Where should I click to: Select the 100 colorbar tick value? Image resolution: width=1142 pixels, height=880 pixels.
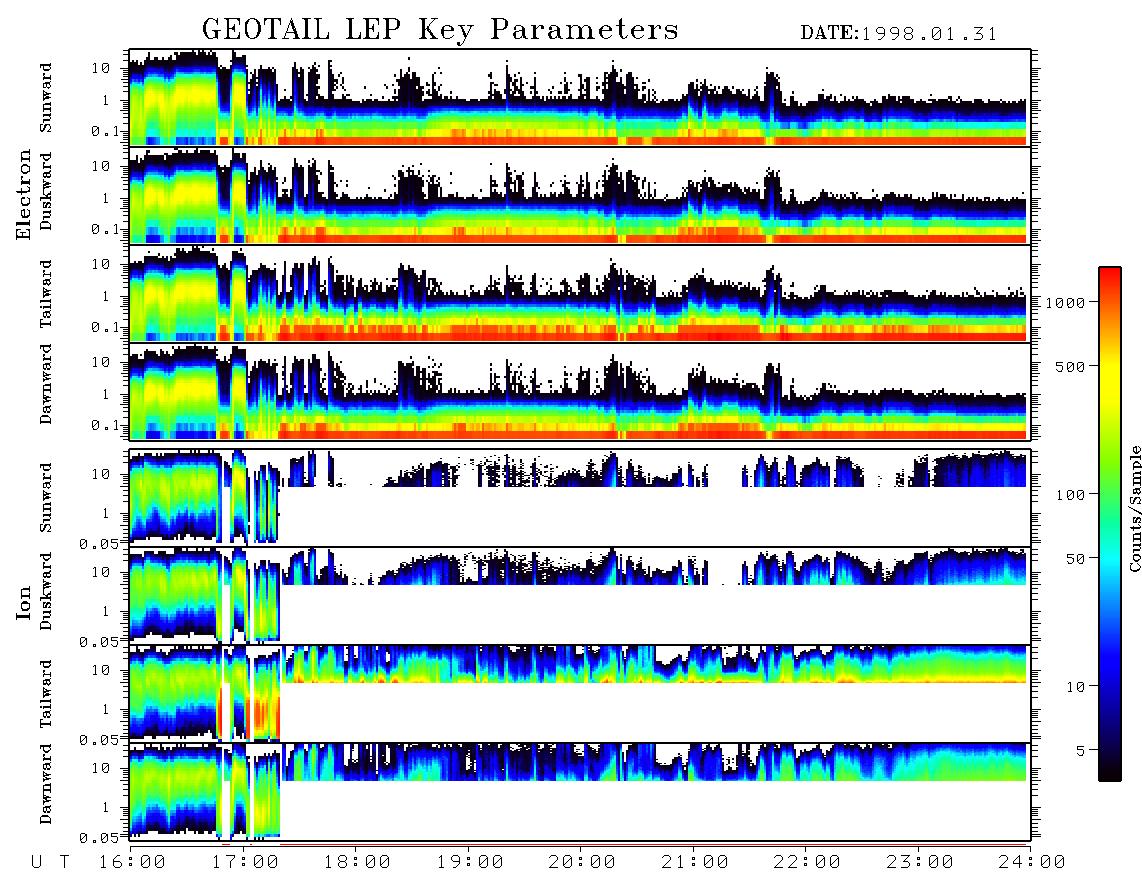(x=1070, y=495)
